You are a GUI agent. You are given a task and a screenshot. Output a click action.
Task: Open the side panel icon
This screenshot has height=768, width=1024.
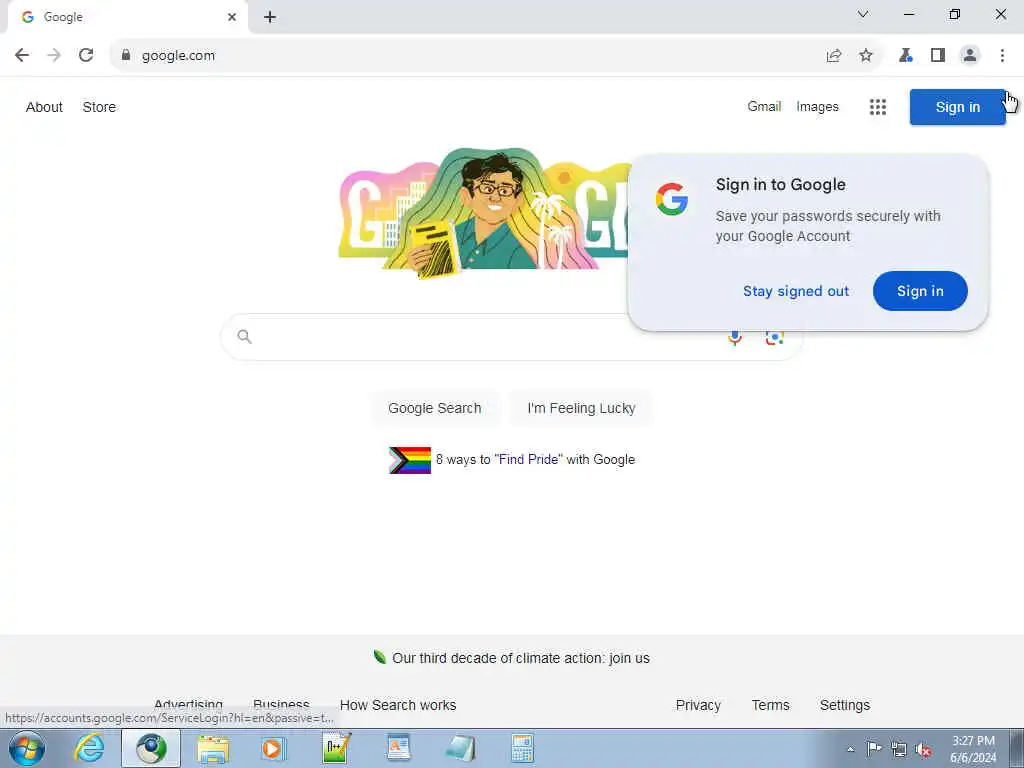[938, 56]
